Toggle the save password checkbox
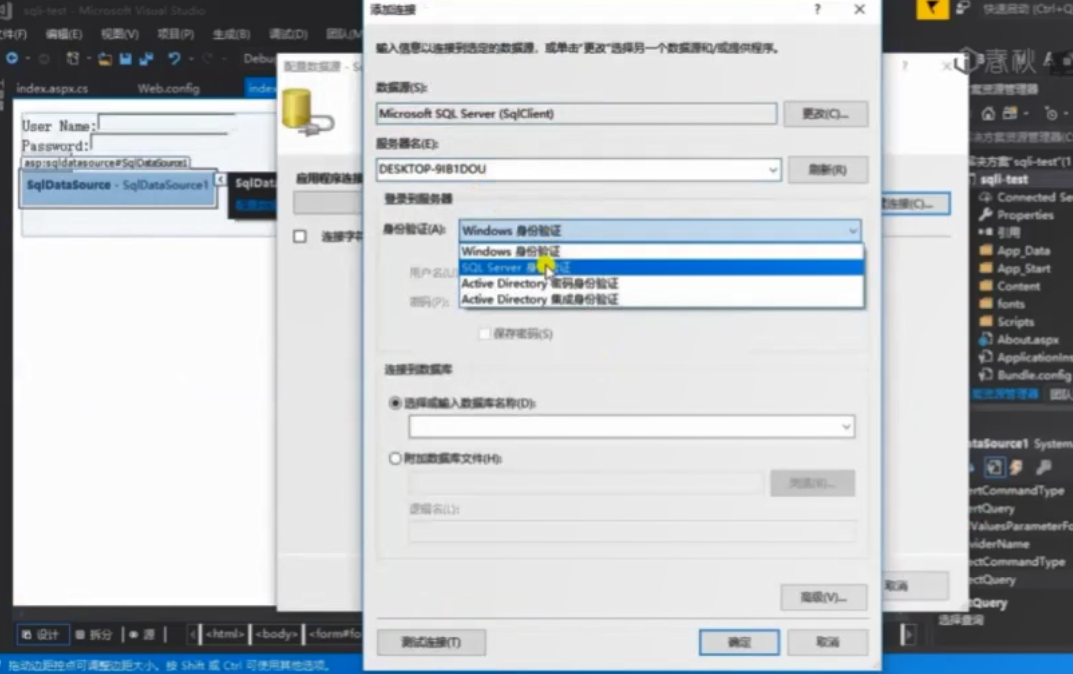1073x674 pixels. click(x=484, y=334)
